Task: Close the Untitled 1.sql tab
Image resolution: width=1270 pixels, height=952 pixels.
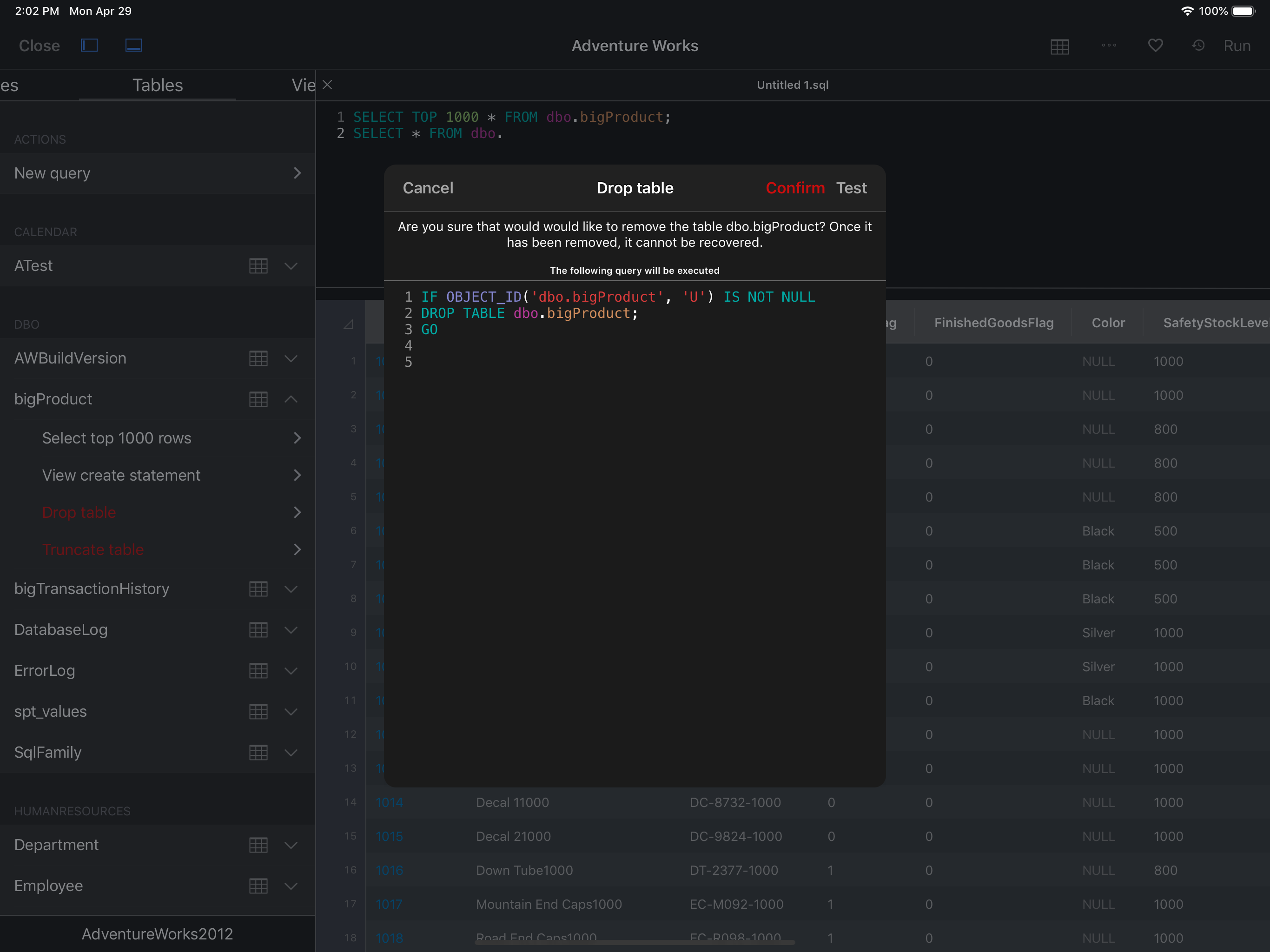Action: 327,85
